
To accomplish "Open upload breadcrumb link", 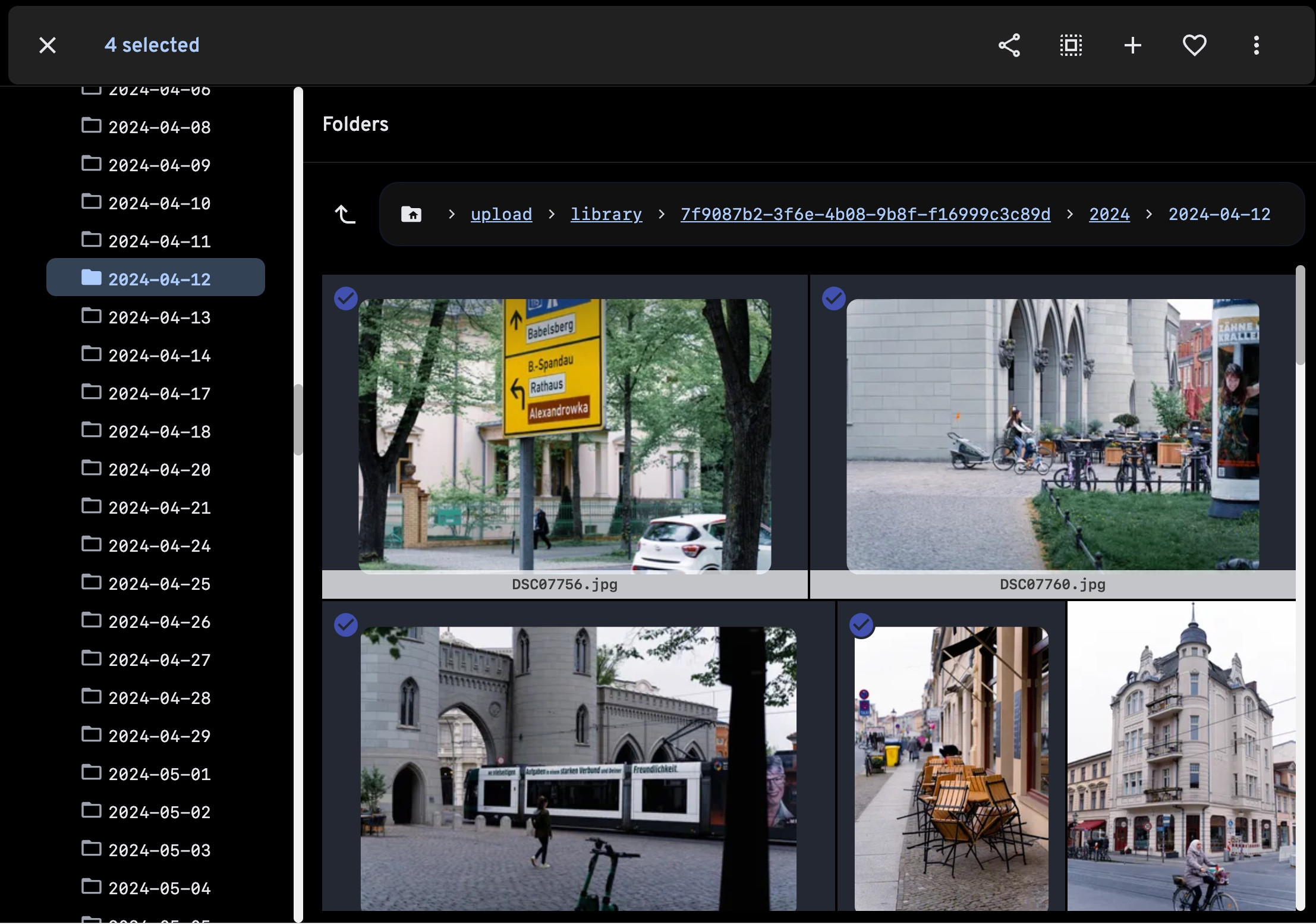I will [501, 214].
